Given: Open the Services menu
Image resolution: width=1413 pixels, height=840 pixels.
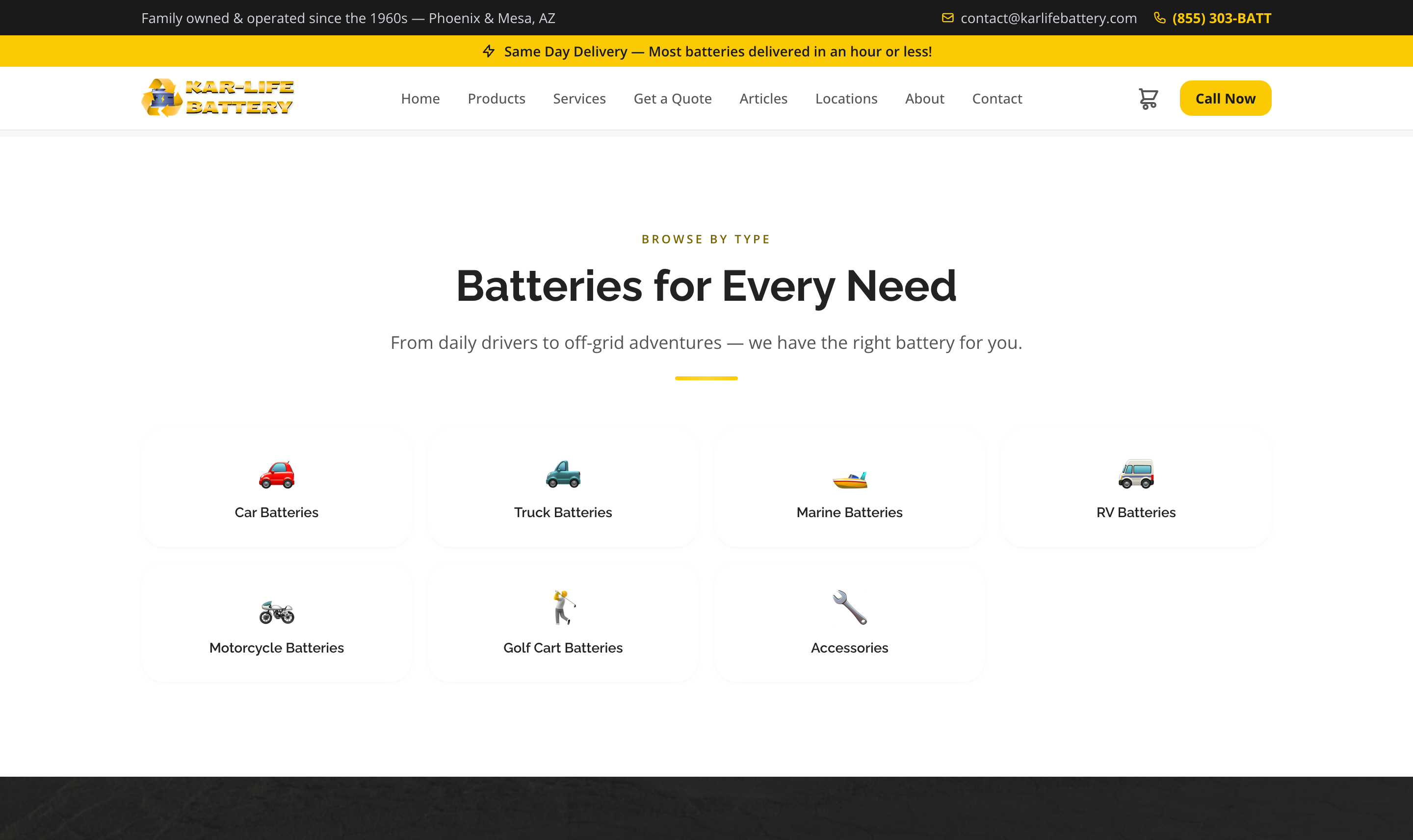Looking at the screenshot, I should pos(579,98).
